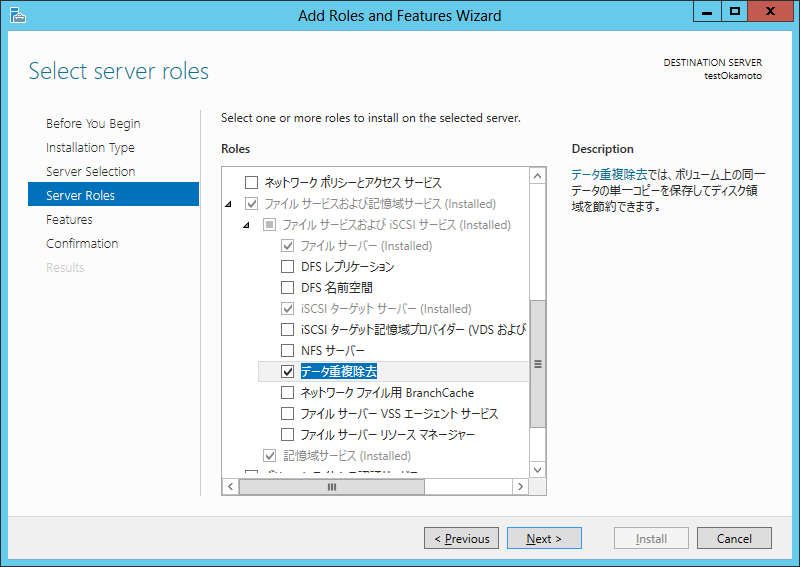Image resolution: width=800 pixels, height=567 pixels.
Task: Cancel the wizard
Action: (733, 539)
